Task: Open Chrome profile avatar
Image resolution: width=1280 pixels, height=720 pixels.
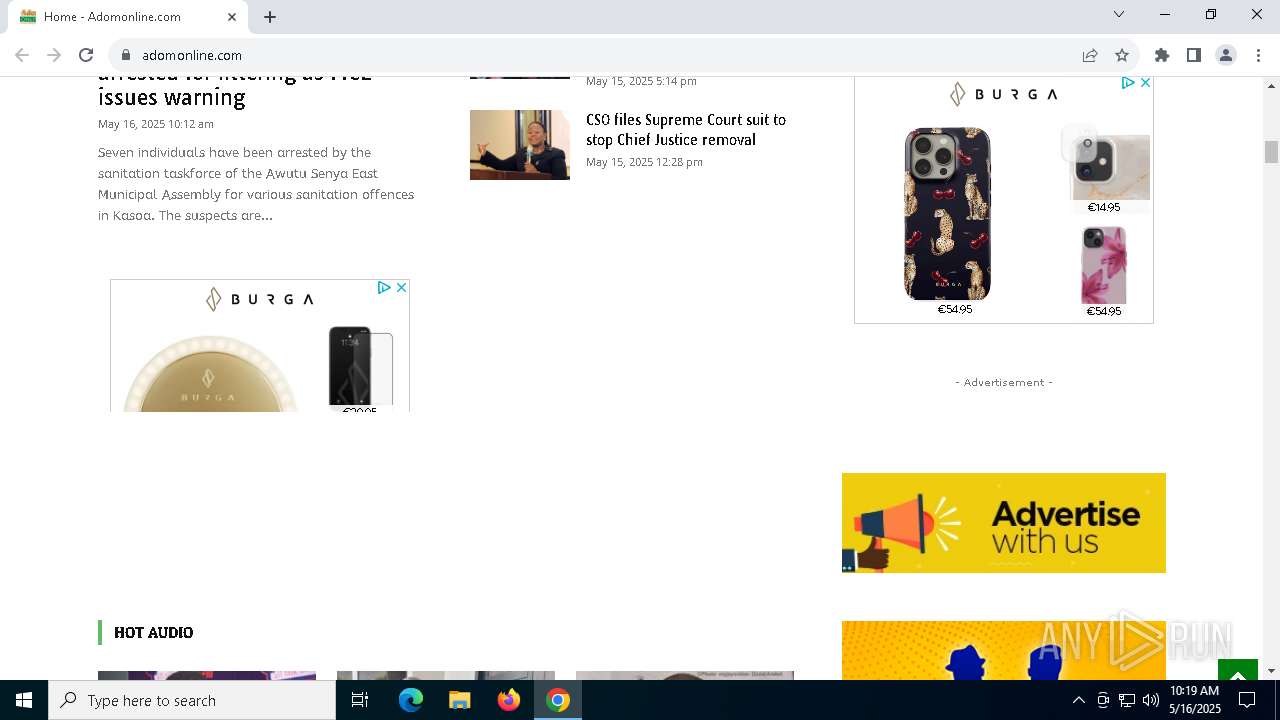Action: [x=1226, y=55]
